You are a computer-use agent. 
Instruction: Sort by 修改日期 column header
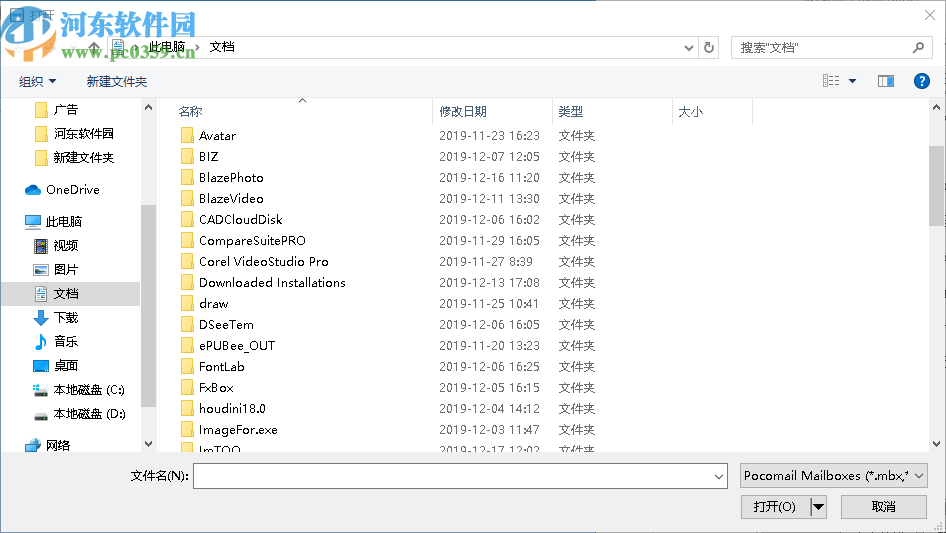click(463, 112)
